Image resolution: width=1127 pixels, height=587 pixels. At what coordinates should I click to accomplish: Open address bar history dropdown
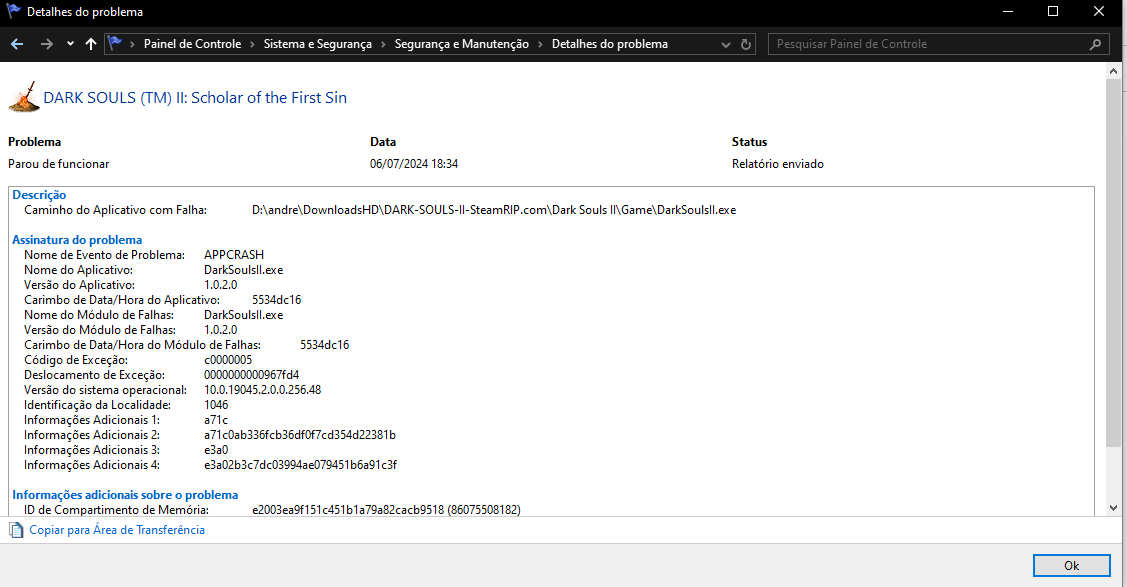click(726, 45)
